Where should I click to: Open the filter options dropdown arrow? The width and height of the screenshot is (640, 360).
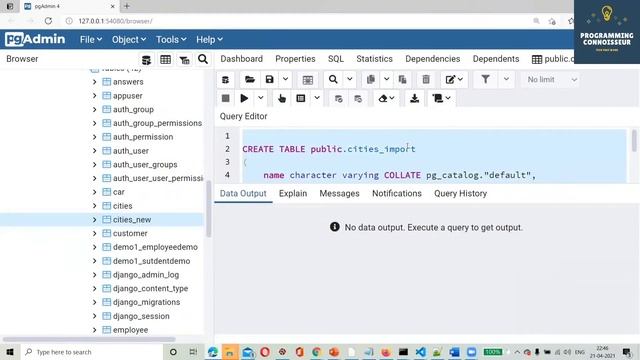click(506, 80)
